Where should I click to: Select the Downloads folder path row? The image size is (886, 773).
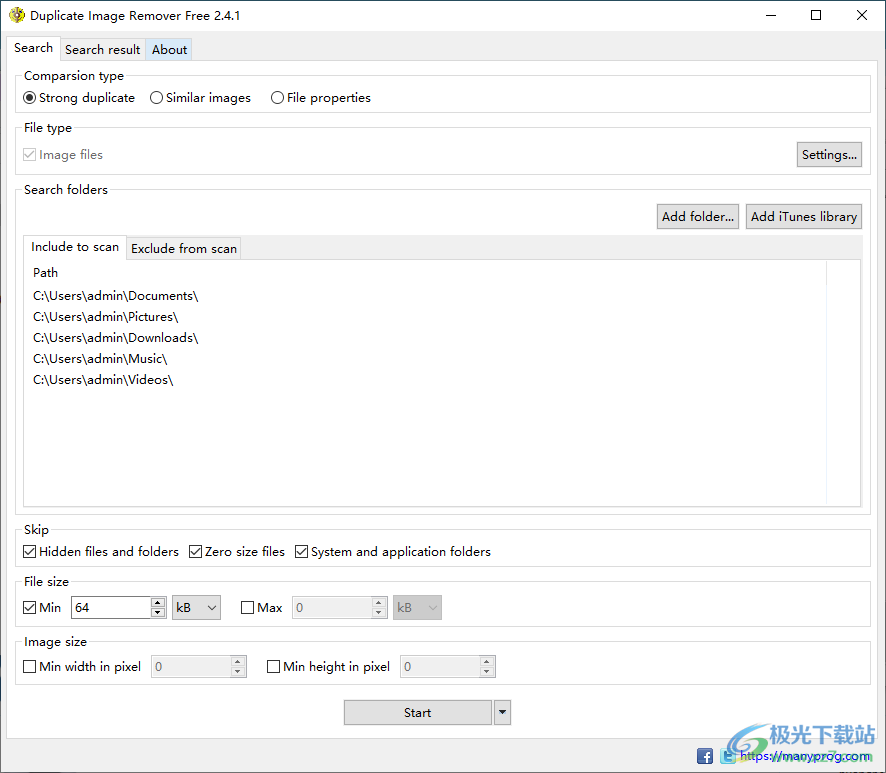pyautogui.click(x=115, y=337)
